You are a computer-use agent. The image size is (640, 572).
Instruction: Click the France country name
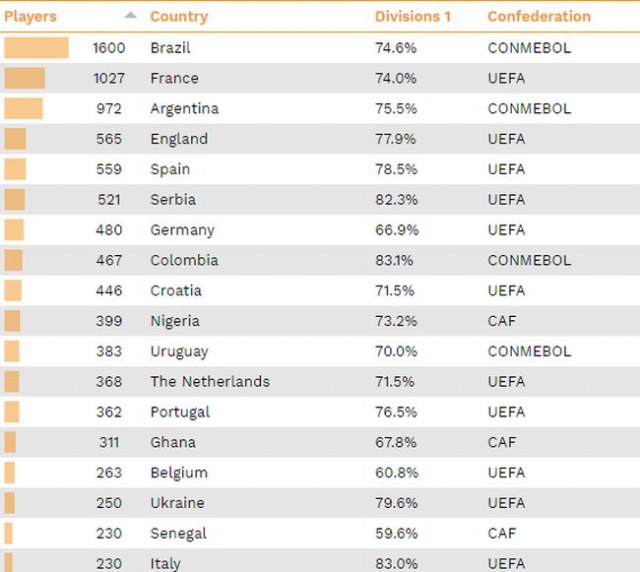(x=174, y=78)
